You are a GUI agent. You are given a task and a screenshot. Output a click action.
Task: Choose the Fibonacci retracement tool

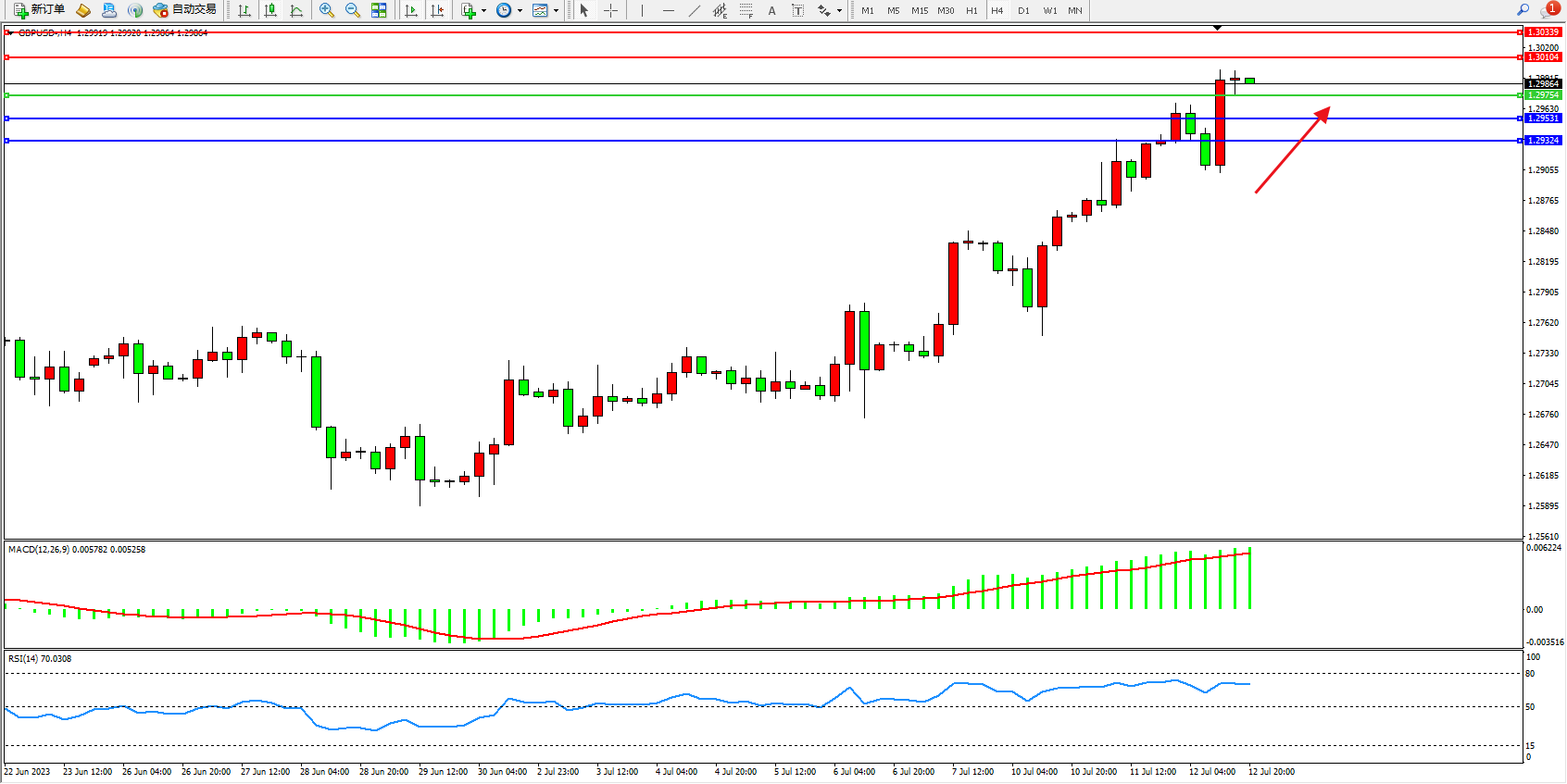tap(746, 10)
